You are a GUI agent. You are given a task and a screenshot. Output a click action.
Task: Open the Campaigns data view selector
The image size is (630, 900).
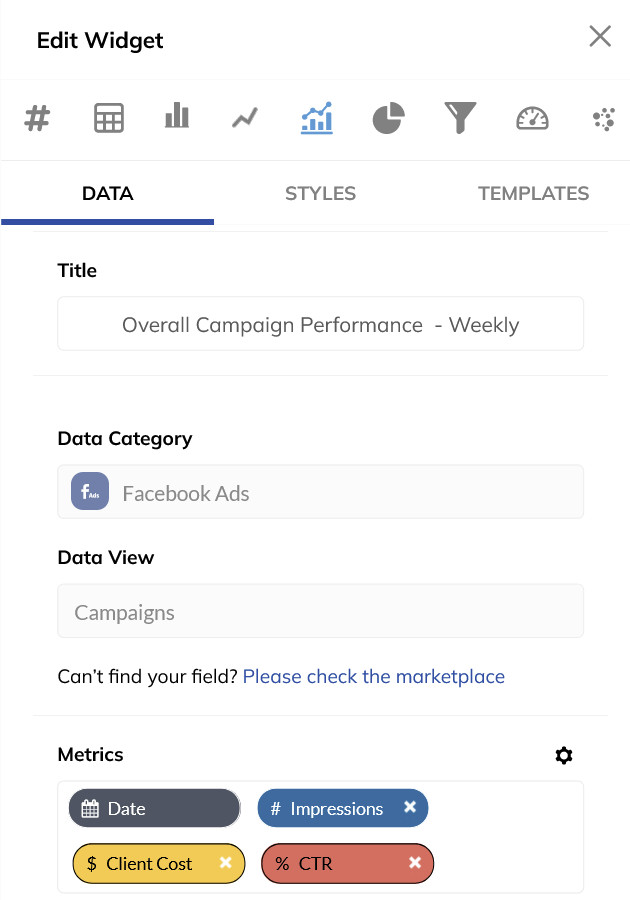point(320,610)
